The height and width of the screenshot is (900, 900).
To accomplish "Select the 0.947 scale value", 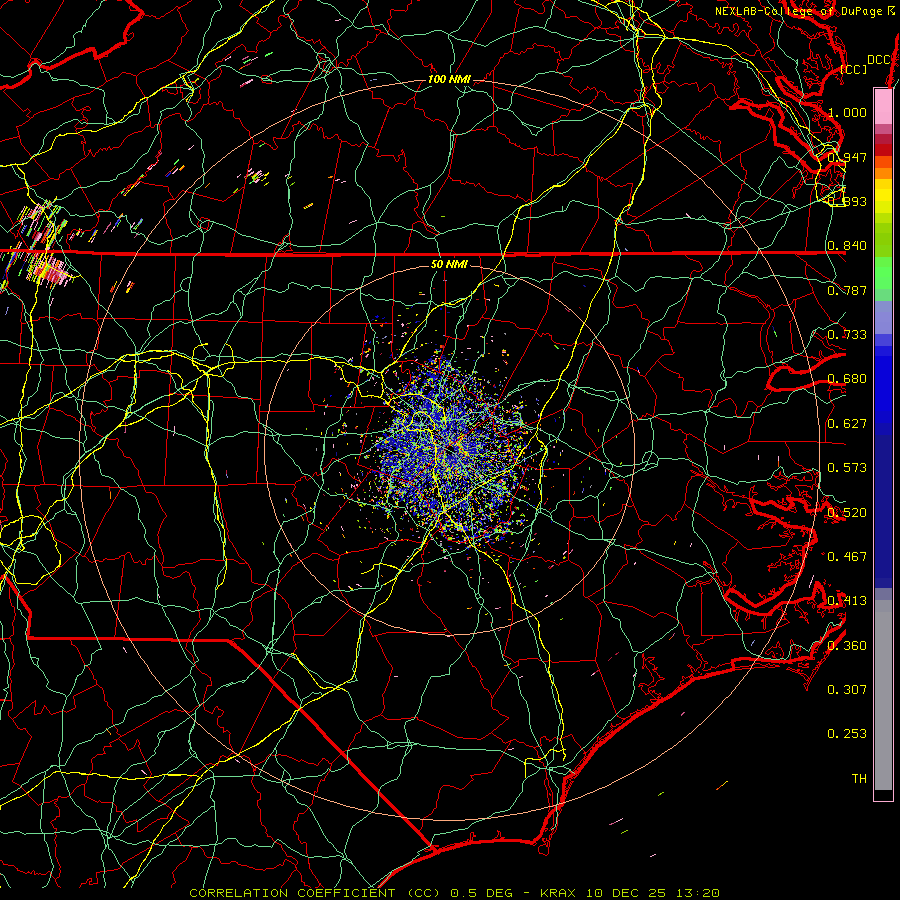I will pos(847,157).
